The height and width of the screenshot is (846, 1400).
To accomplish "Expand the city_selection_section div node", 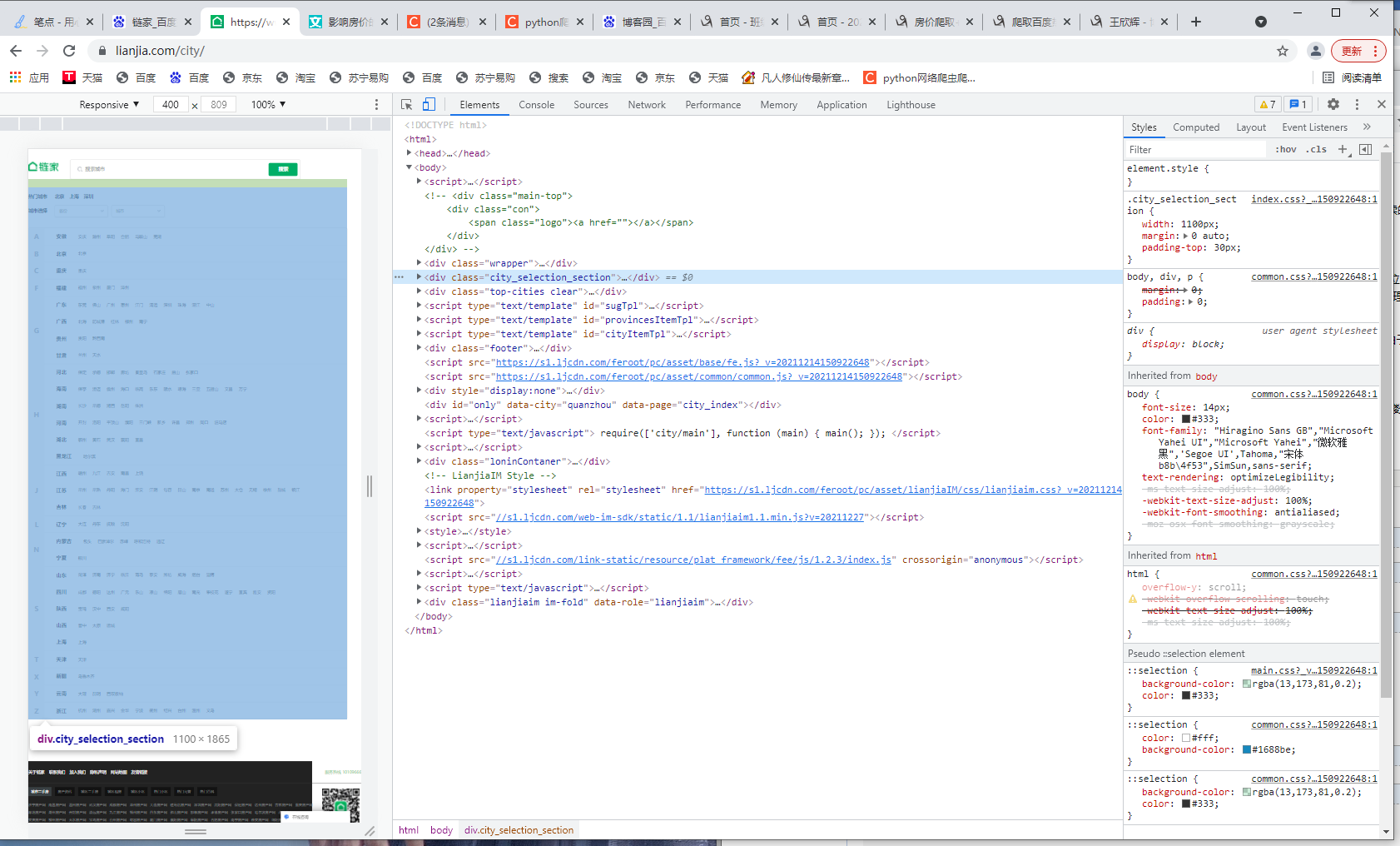I will pyautogui.click(x=419, y=277).
